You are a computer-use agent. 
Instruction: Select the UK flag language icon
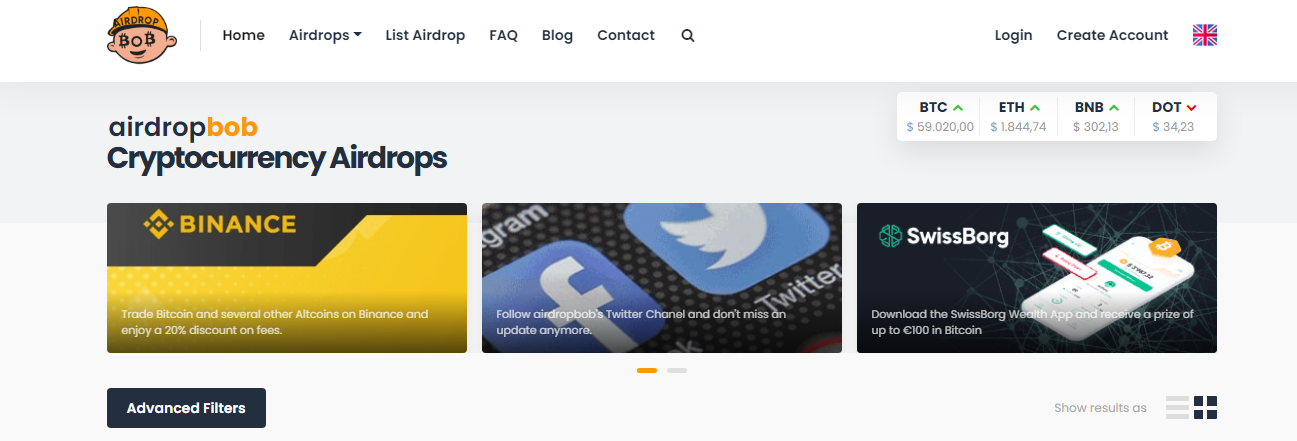pos(1204,35)
